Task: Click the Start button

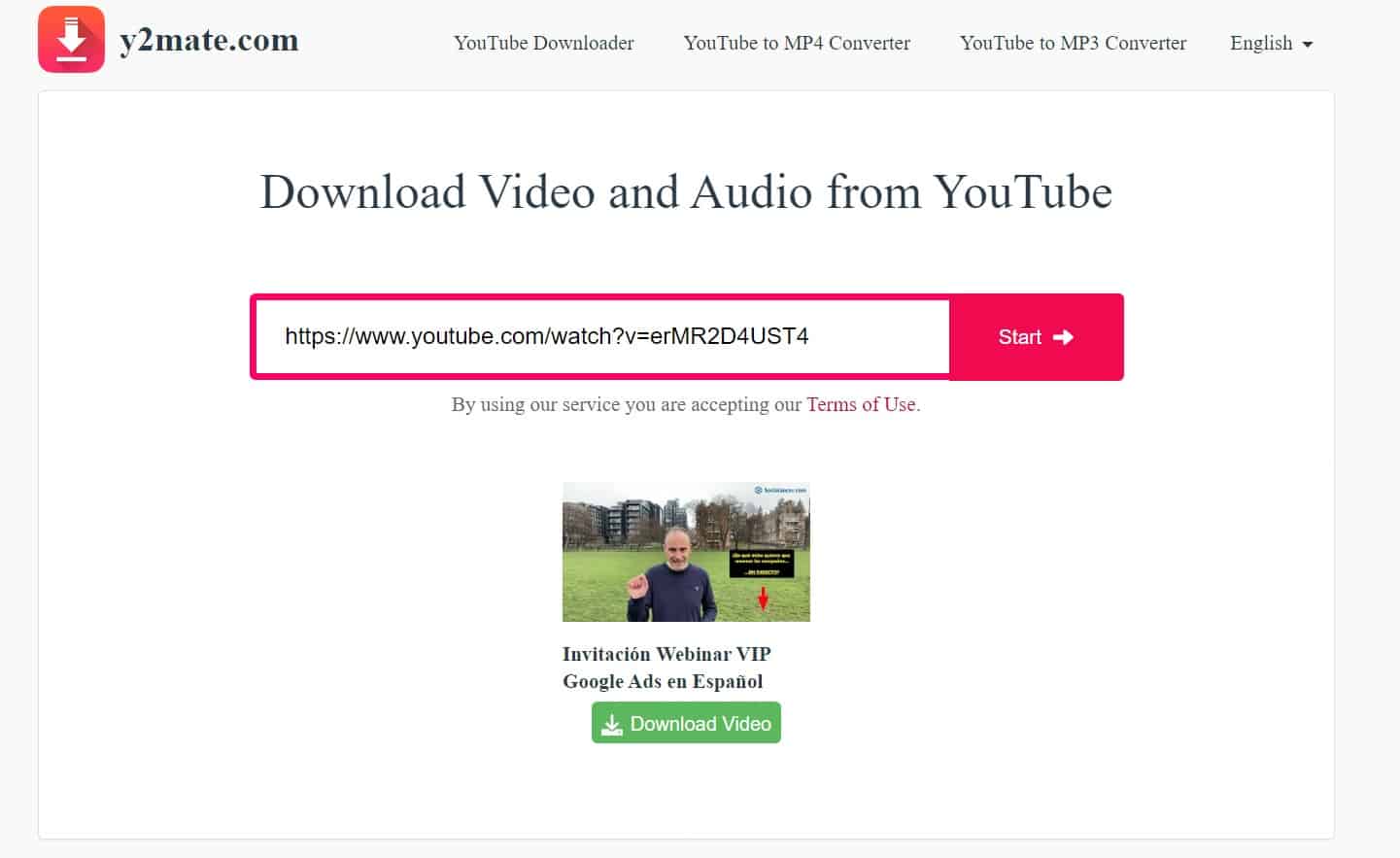Action: (1036, 336)
